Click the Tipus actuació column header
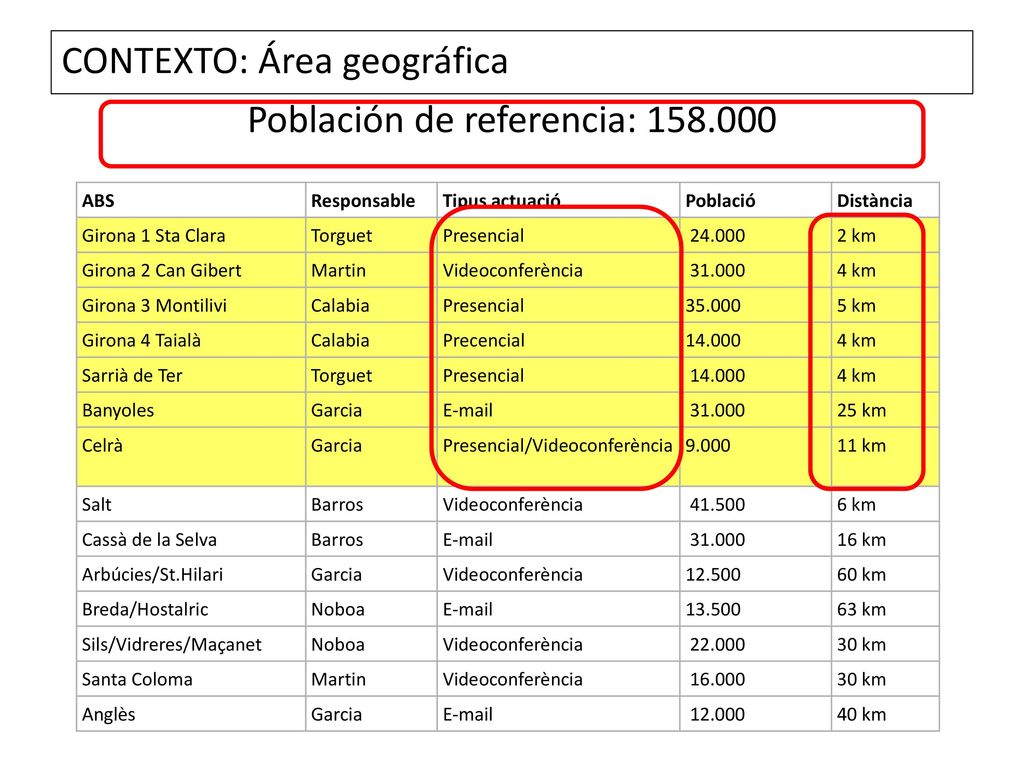This screenshot has width=1024, height=768. coord(502,200)
